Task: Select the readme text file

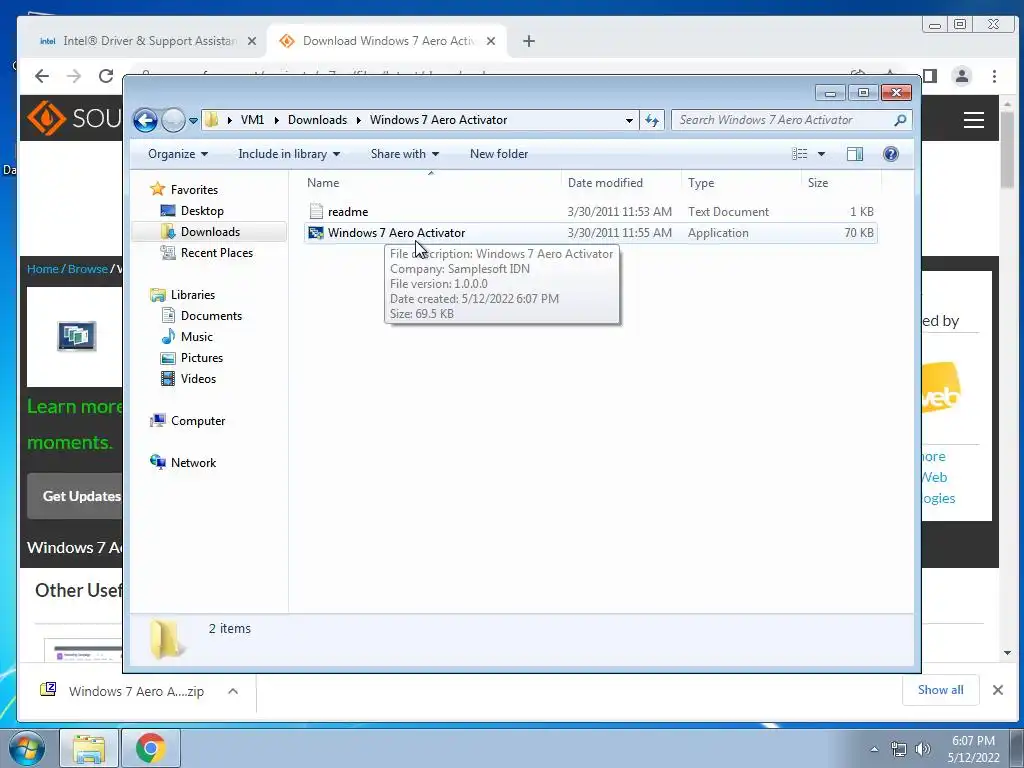Action: coord(590,212)
